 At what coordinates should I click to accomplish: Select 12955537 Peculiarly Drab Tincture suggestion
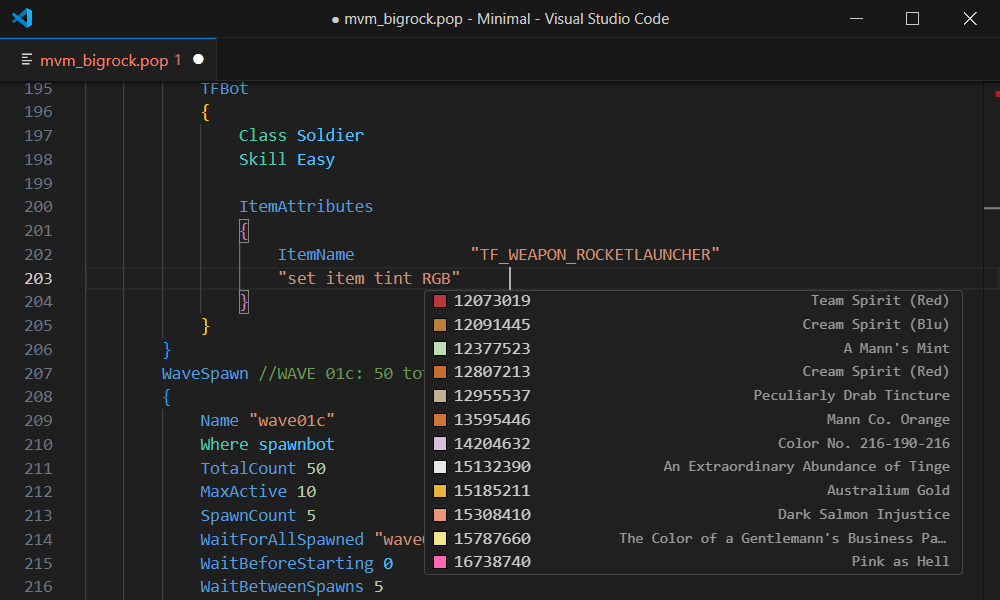(x=693, y=395)
